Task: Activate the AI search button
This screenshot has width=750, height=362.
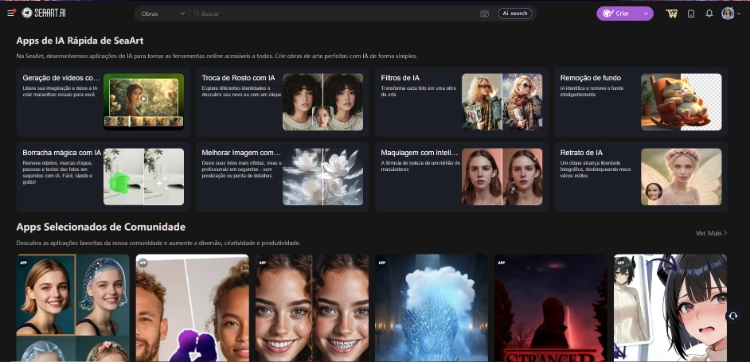Action: (515, 13)
